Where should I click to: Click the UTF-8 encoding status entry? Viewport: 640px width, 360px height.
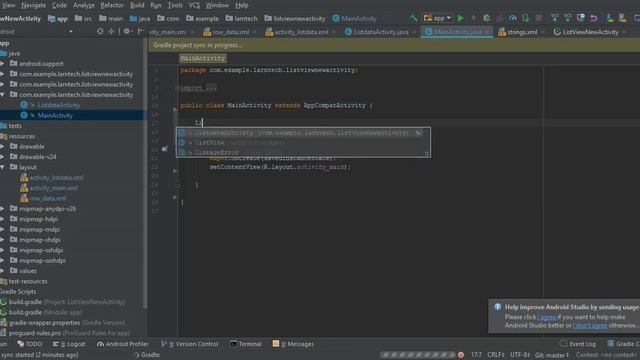tap(520, 355)
